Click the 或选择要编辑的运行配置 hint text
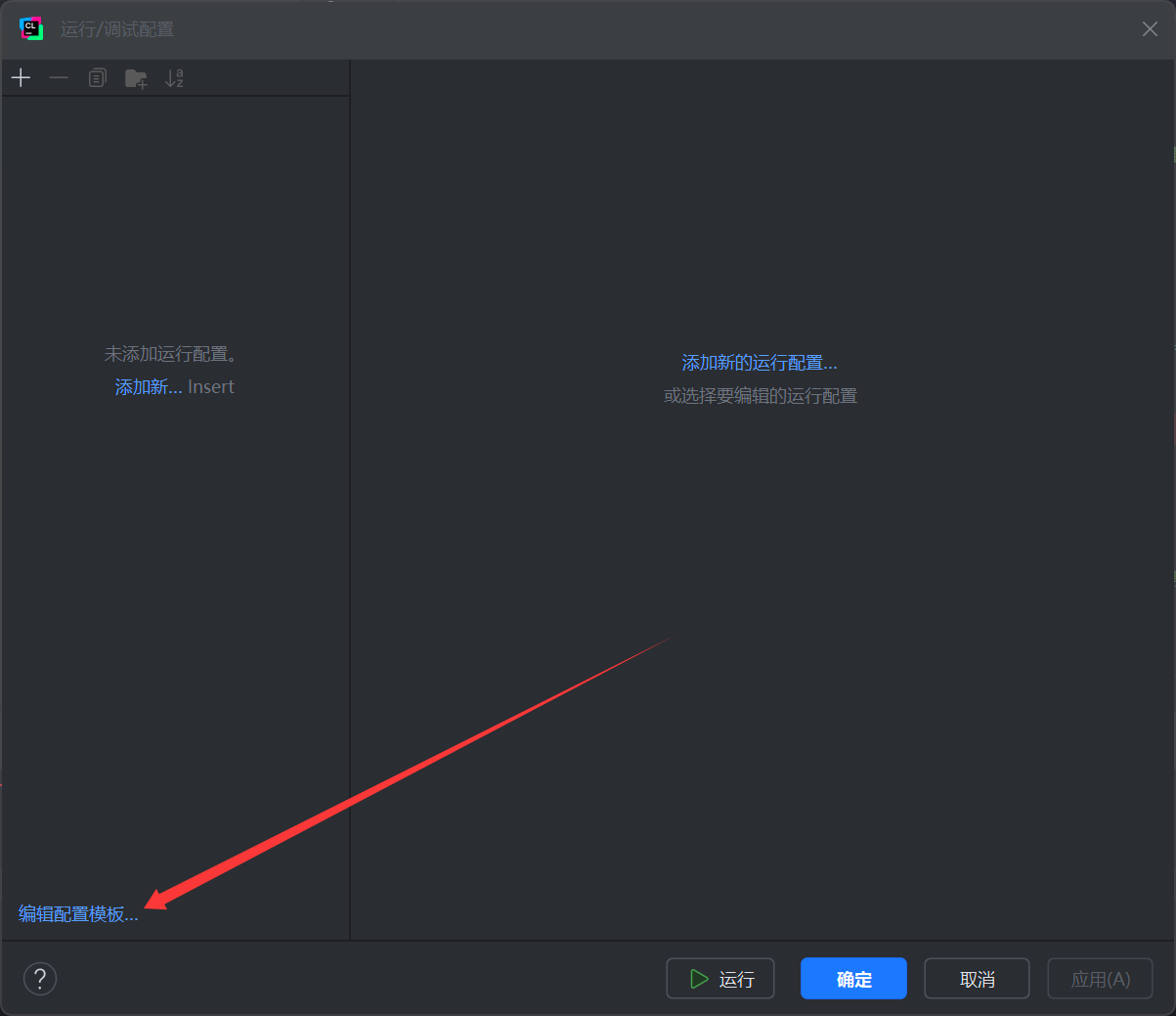Image resolution: width=1176 pixels, height=1016 pixels. pos(761,396)
